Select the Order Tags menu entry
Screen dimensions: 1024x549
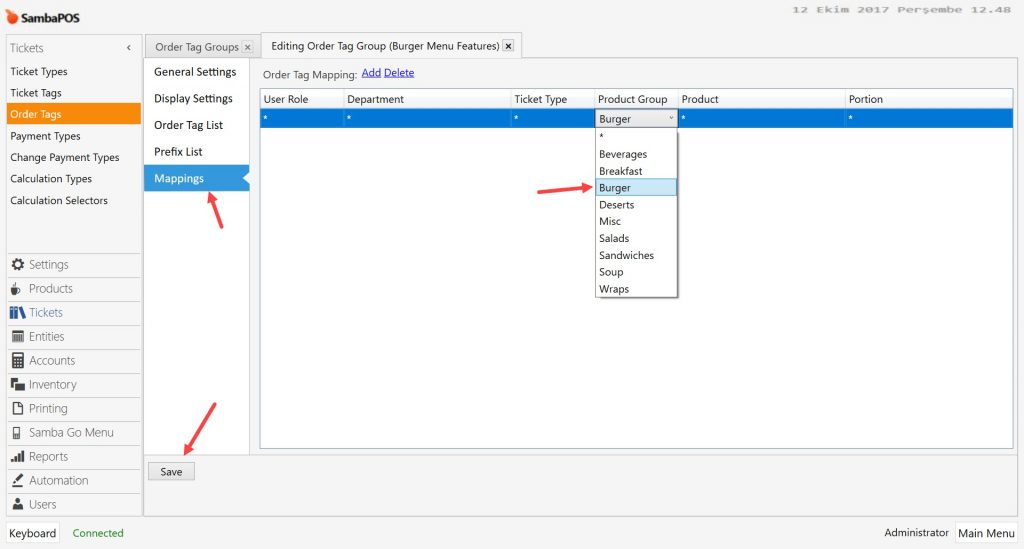[x=74, y=114]
